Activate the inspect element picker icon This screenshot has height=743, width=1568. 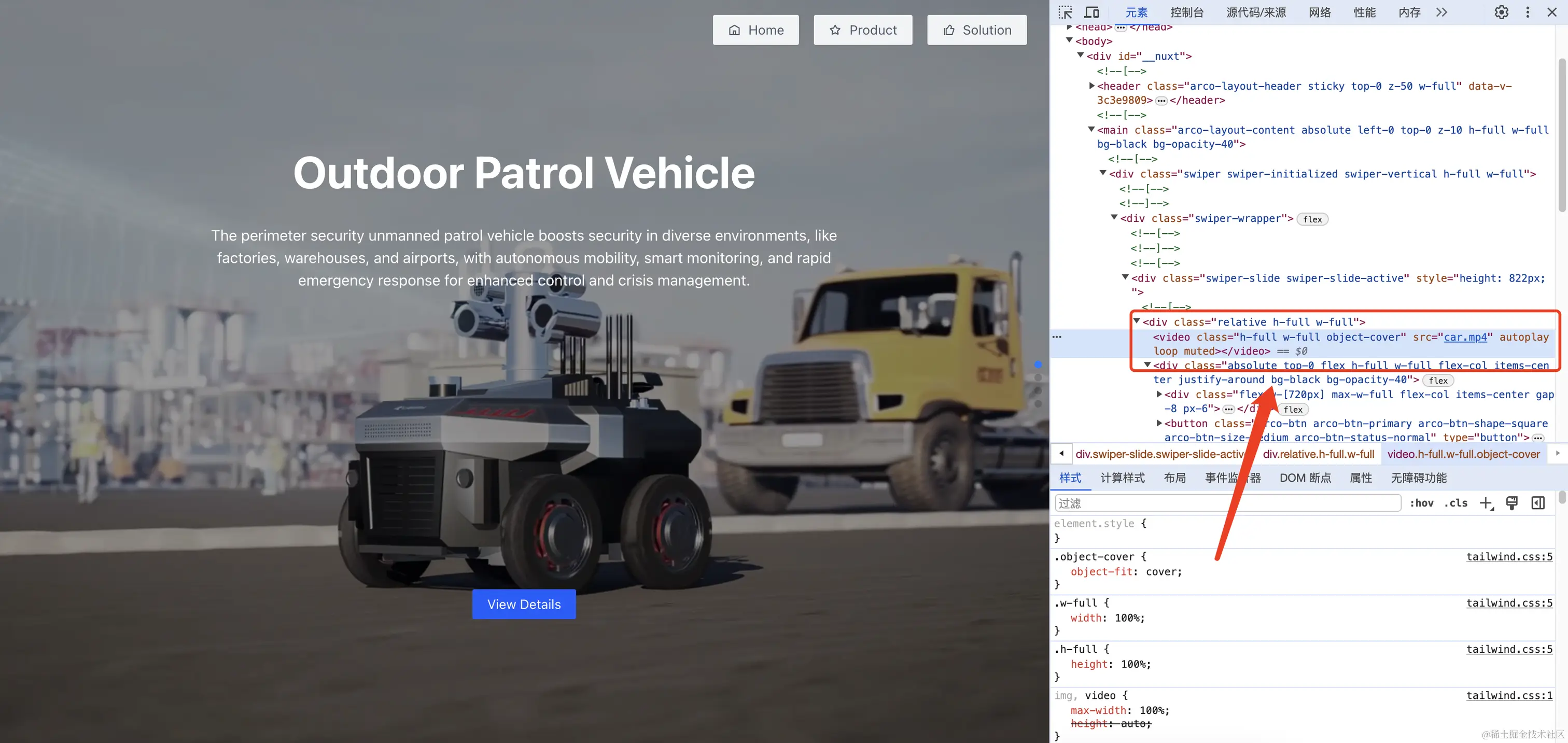pyautogui.click(x=1065, y=12)
